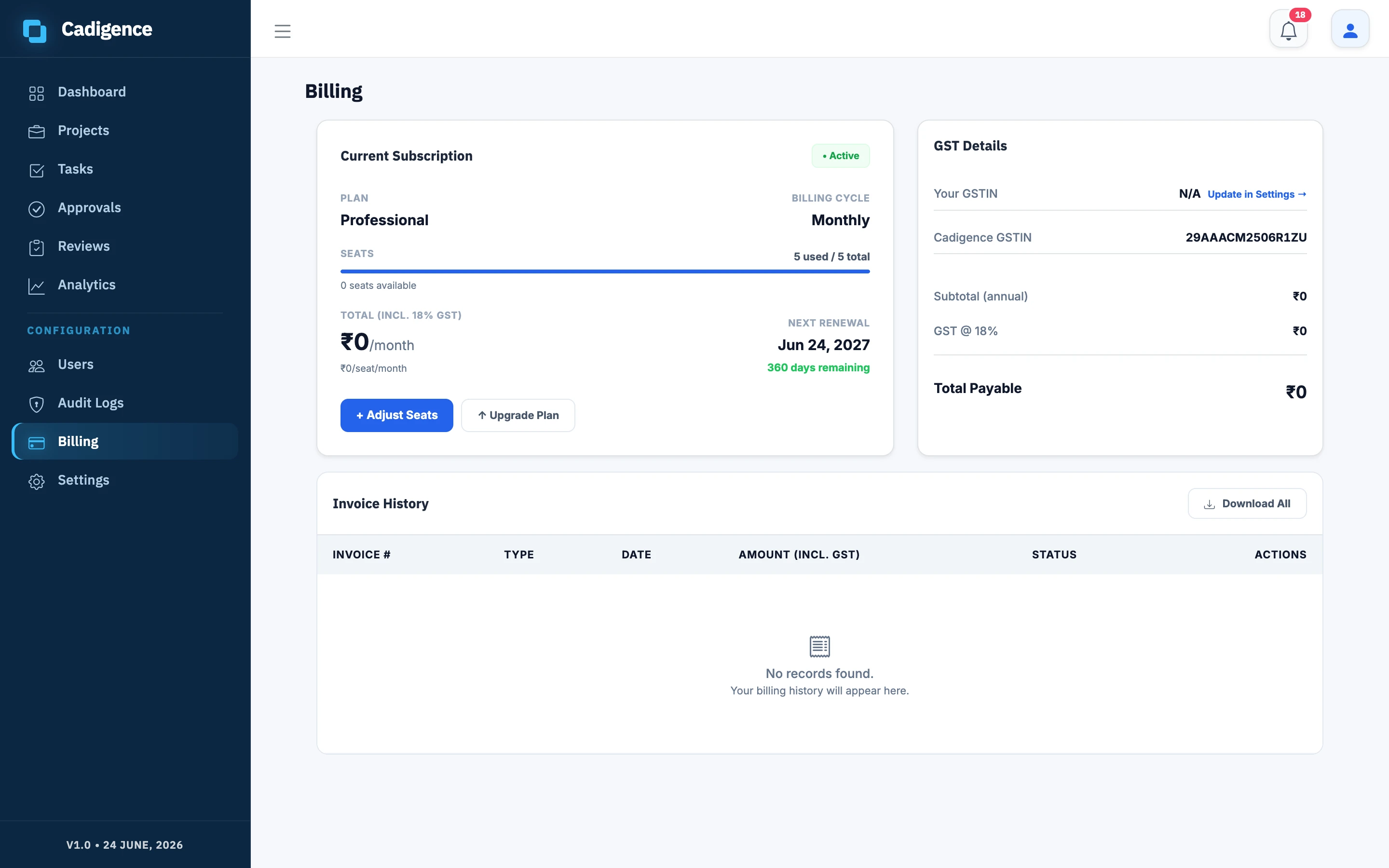This screenshot has height=868, width=1389.
Task: Select Billing menu item
Action: pyautogui.click(x=124, y=441)
